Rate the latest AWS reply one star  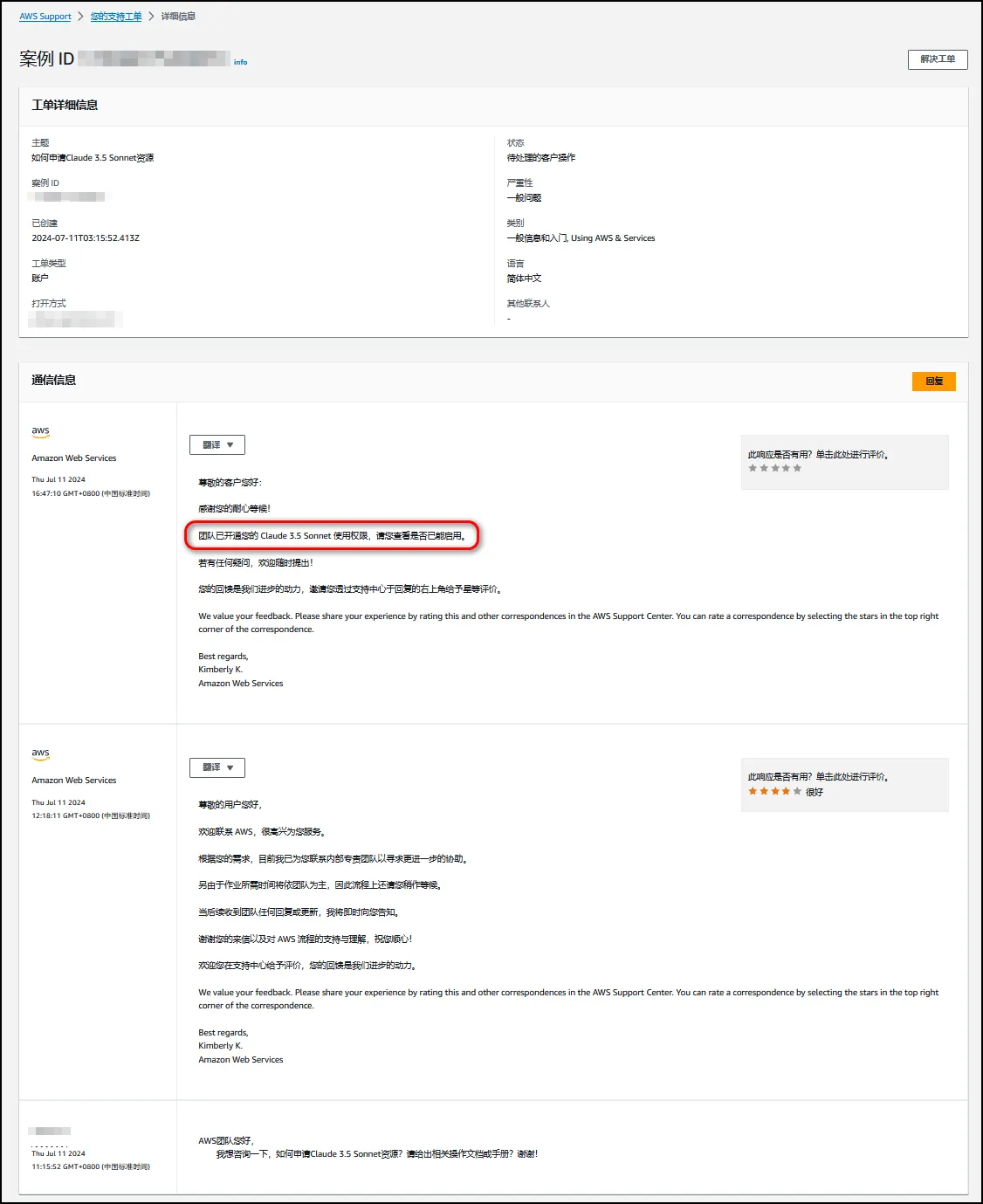753,468
